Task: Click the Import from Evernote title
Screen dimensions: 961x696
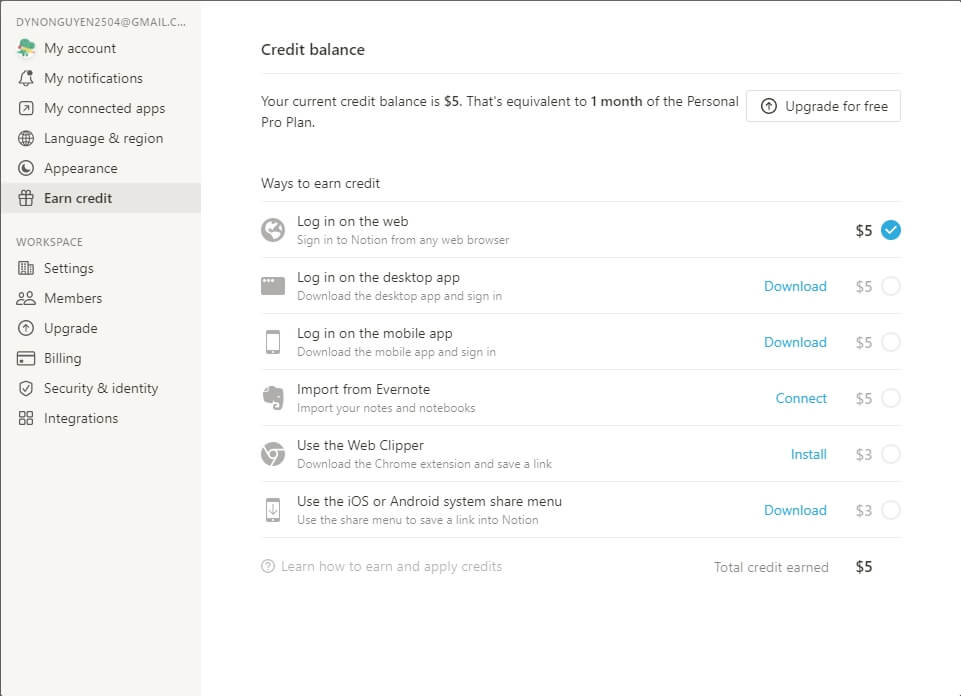Action: (363, 389)
